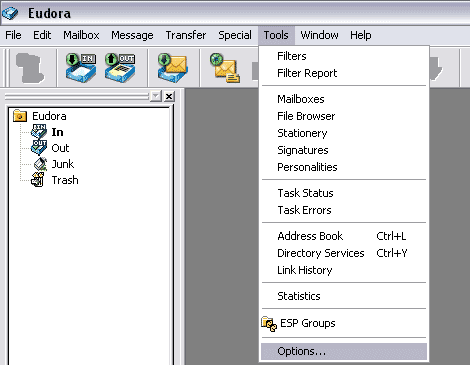Open Statistics menu entry
The image size is (470, 365).
pyautogui.click(x=344, y=296)
